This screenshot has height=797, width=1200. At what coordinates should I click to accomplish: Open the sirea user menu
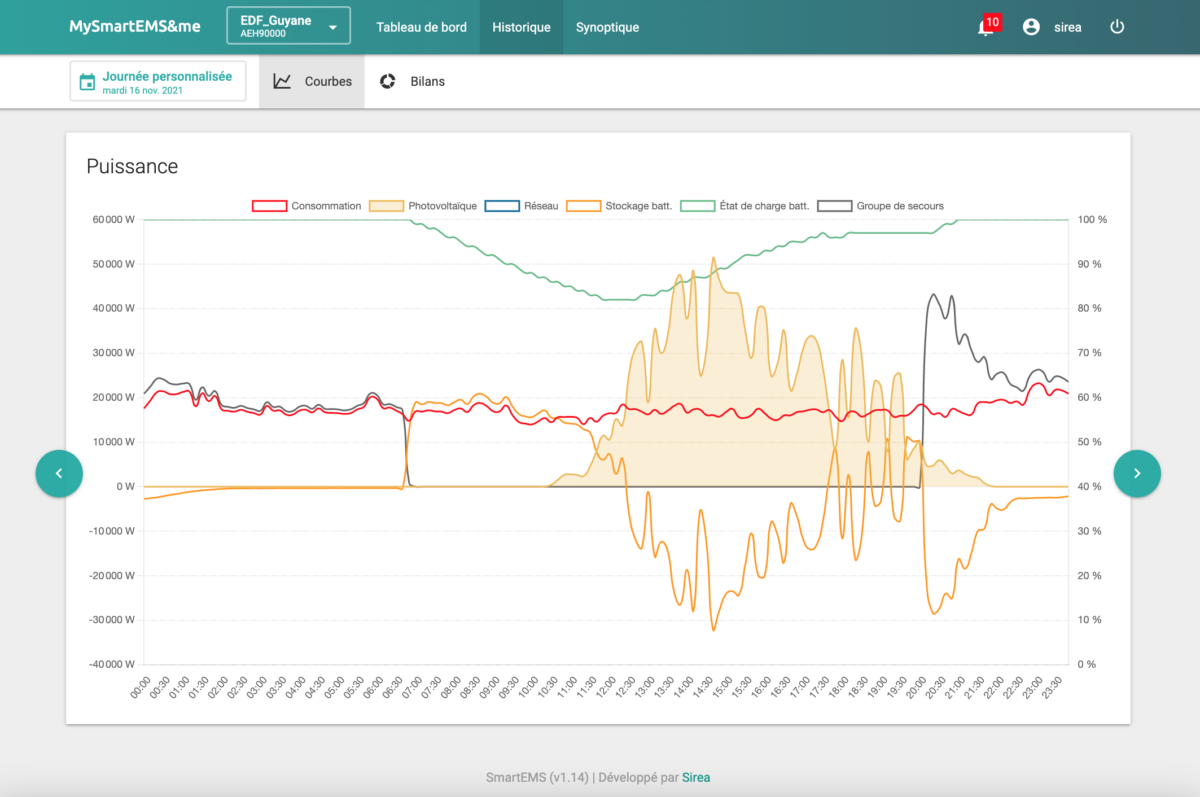tap(1052, 27)
